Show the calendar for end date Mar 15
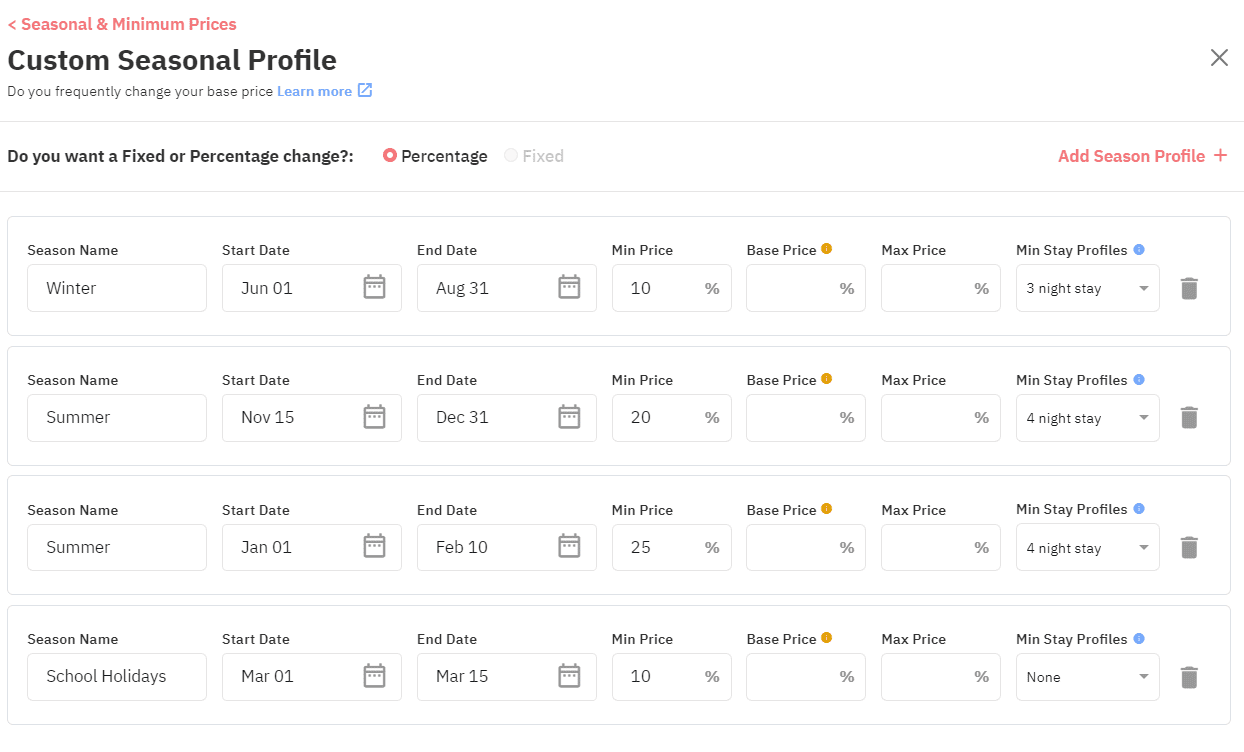 tap(569, 676)
